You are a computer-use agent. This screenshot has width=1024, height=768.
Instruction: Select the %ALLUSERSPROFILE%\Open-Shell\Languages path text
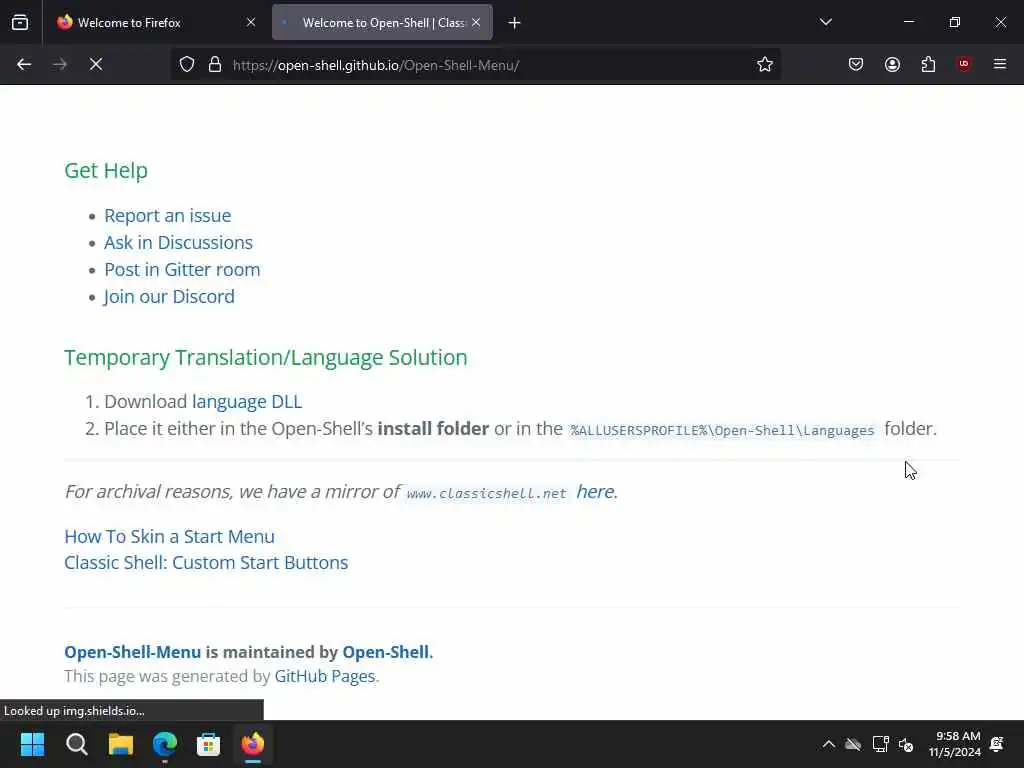(x=722, y=430)
